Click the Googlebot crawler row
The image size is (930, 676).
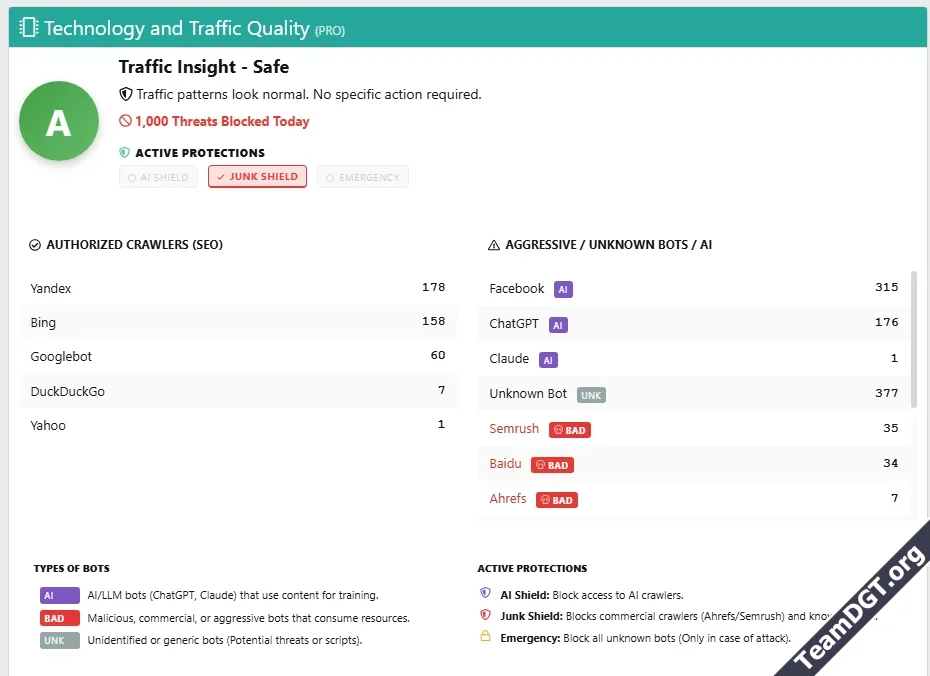pos(238,357)
